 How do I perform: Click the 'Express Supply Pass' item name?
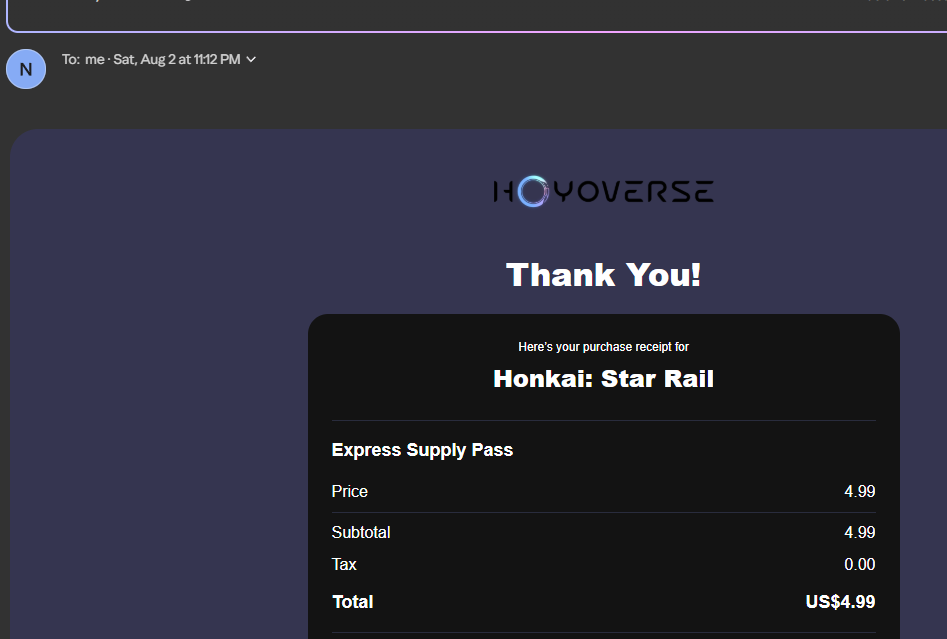point(422,450)
